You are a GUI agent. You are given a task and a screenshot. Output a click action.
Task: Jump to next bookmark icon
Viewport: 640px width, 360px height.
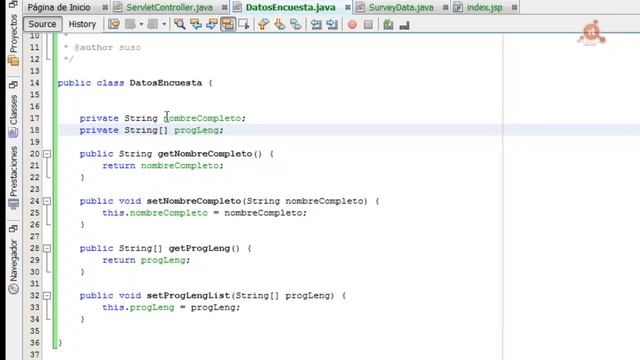[280, 24]
